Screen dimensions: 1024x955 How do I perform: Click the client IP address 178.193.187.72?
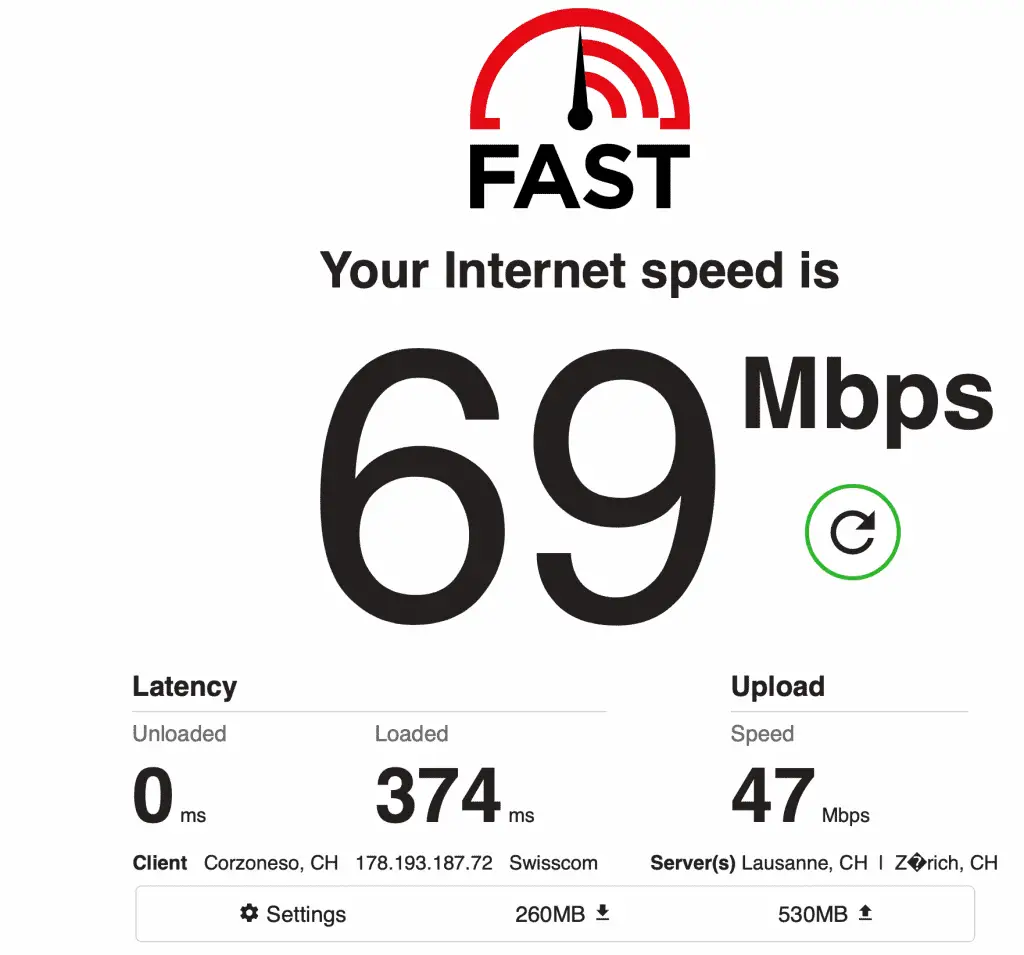coord(424,863)
